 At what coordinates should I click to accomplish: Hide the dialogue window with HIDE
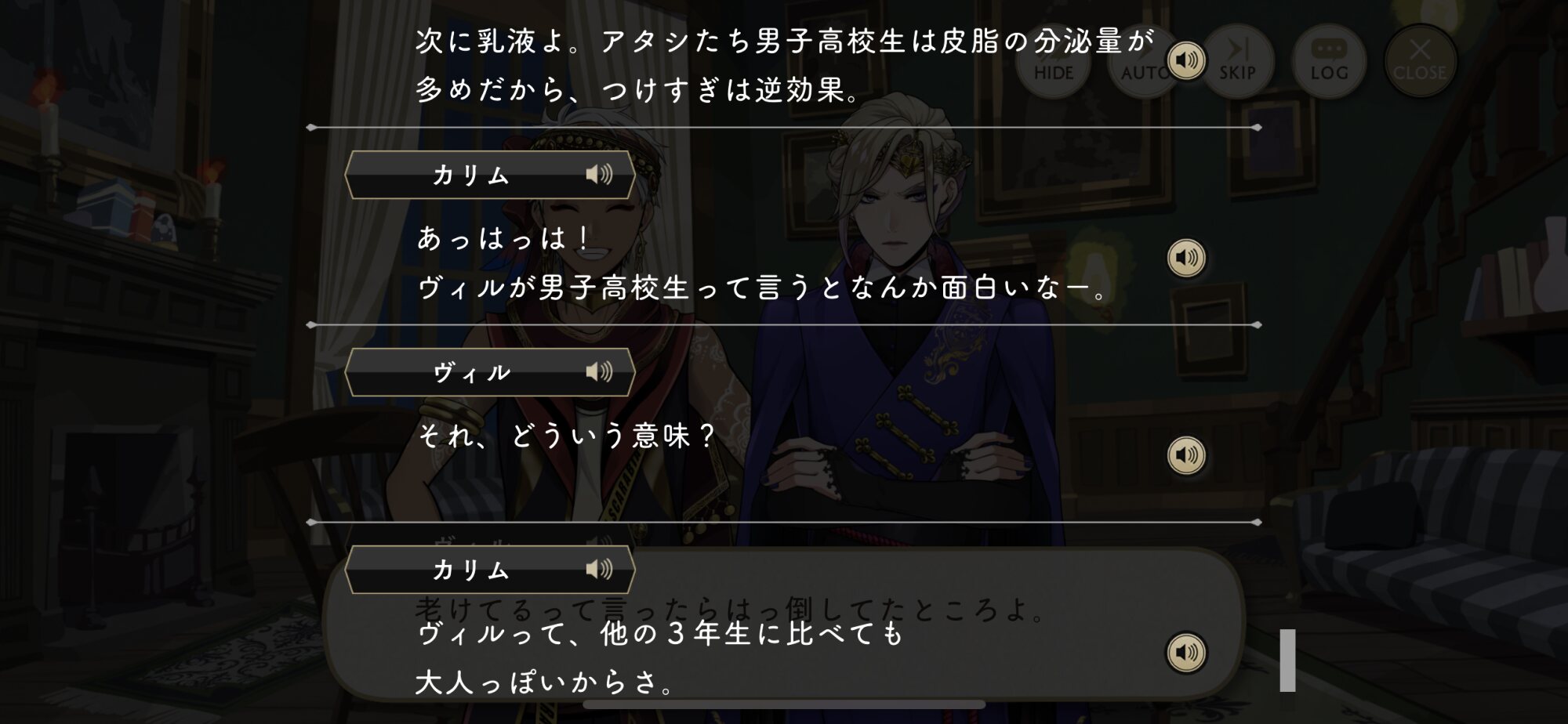(1053, 61)
